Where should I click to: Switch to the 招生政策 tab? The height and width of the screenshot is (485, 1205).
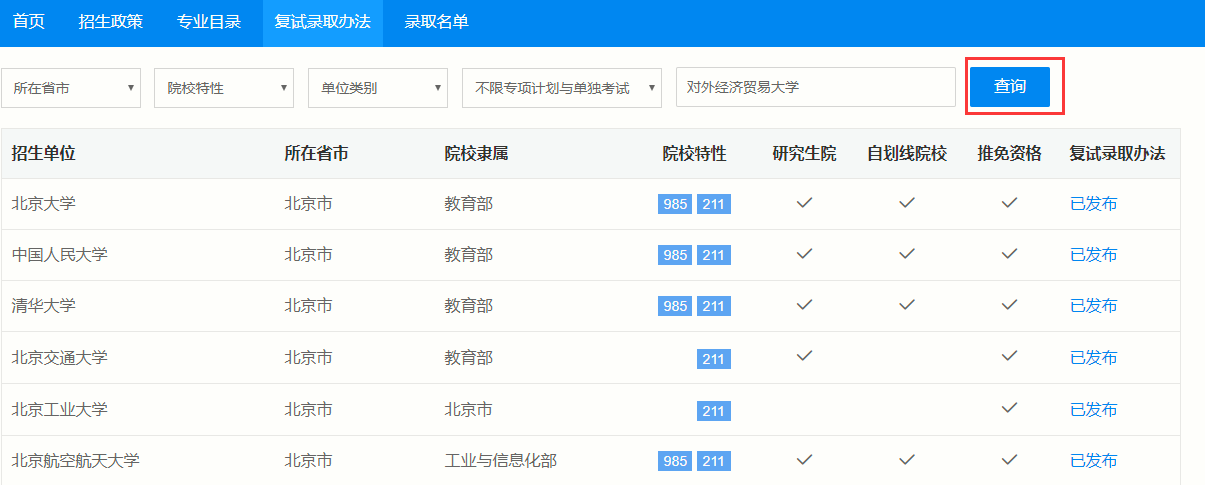[111, 22]
